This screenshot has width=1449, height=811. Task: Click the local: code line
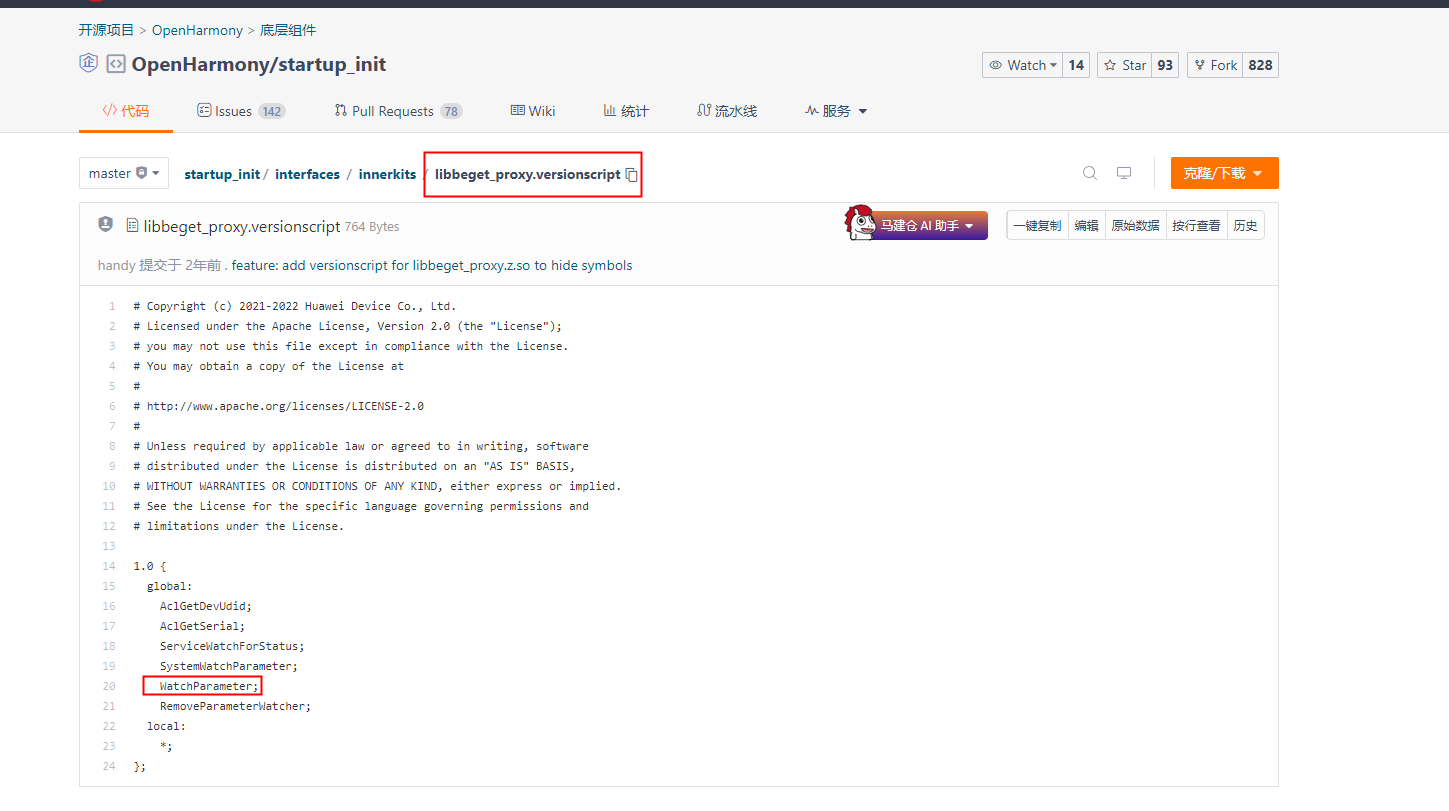click(166, 726)
